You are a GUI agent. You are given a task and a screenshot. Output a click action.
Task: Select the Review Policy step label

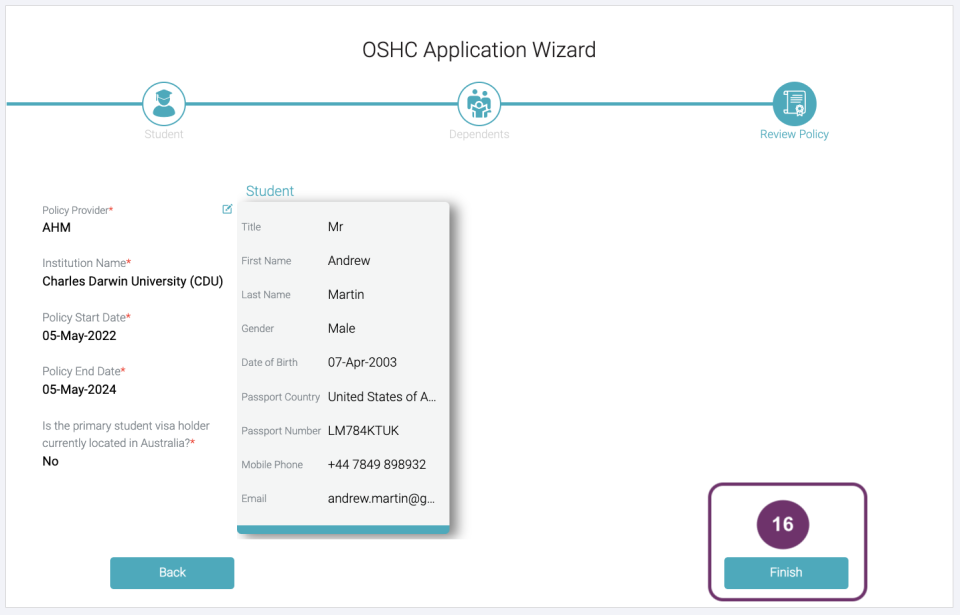pyautogui.click(x=794, y=134)
